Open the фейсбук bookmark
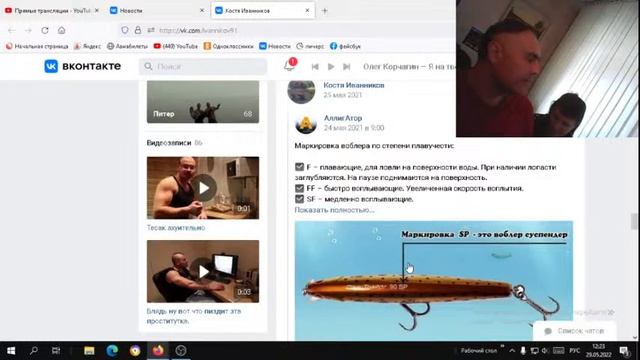Image resolution: width=640 pixels, height=360 pixels. pyautogui.click(x=345, y=46)
